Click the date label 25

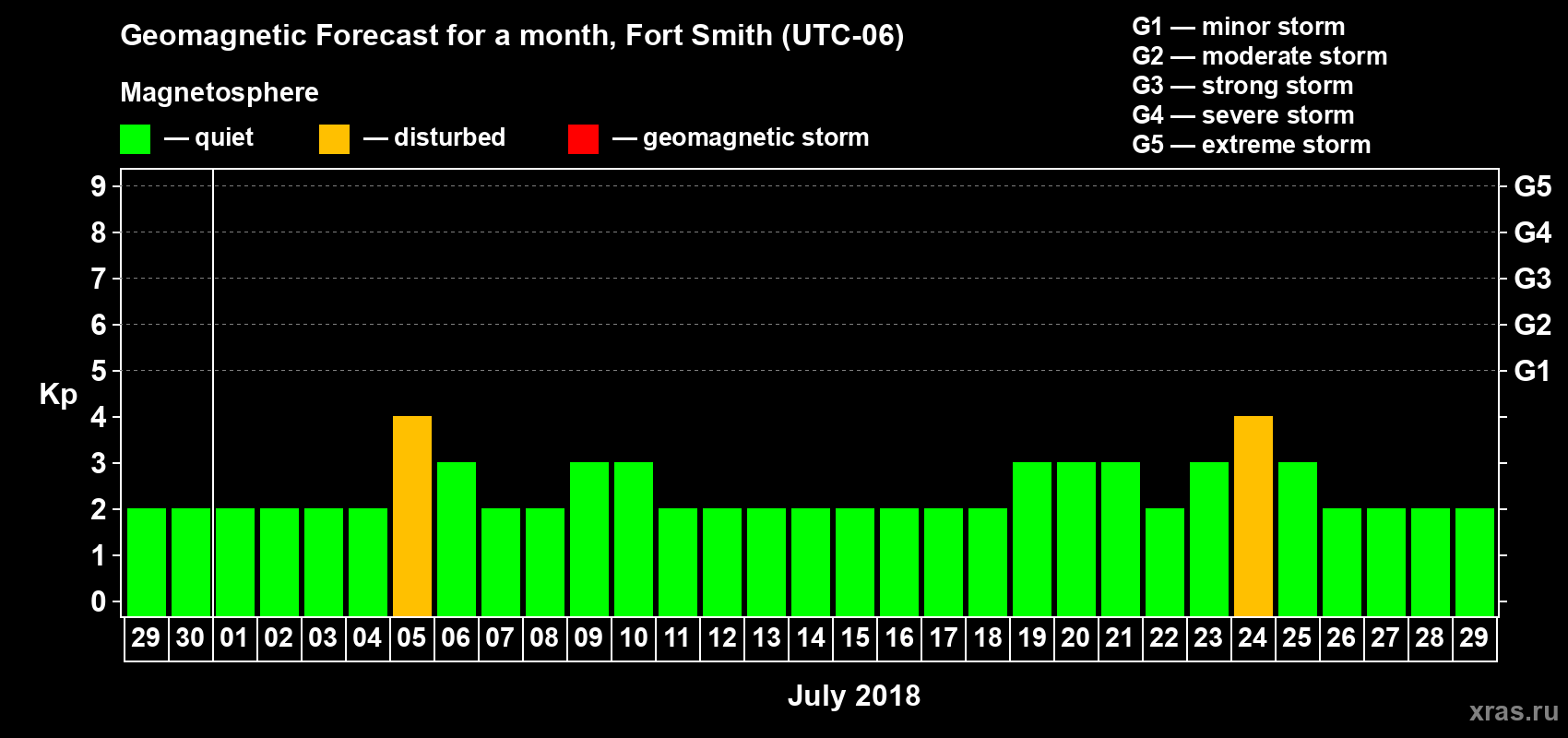tap(1297, 637)
